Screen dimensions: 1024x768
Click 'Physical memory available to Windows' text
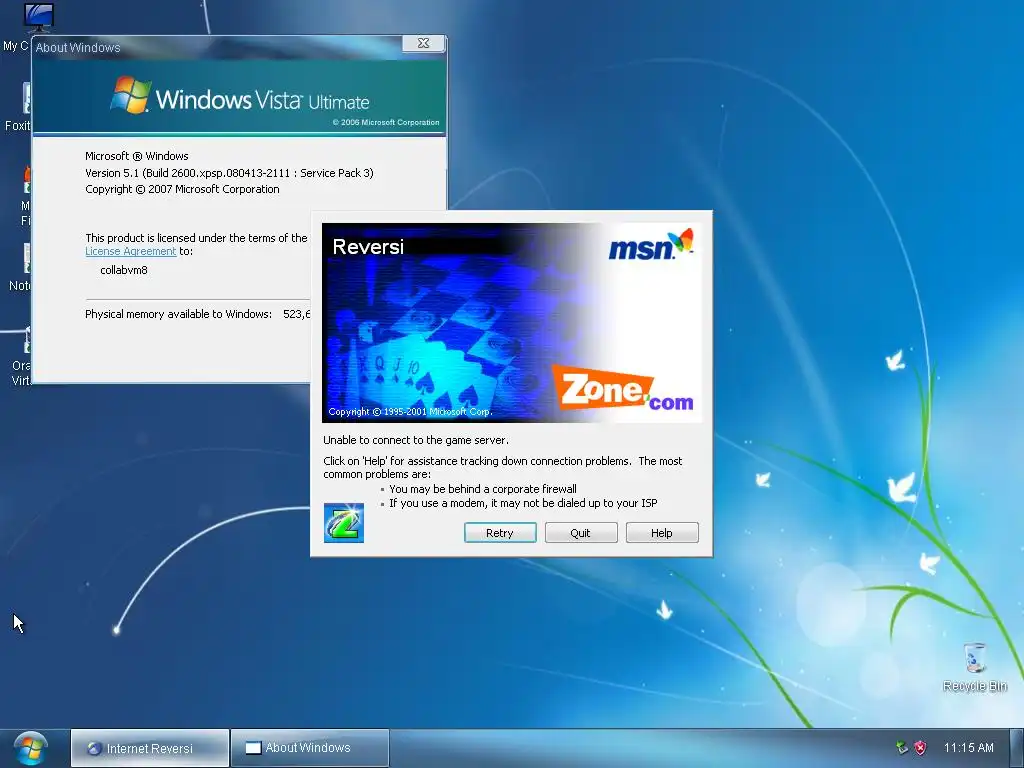click(178, 314)
